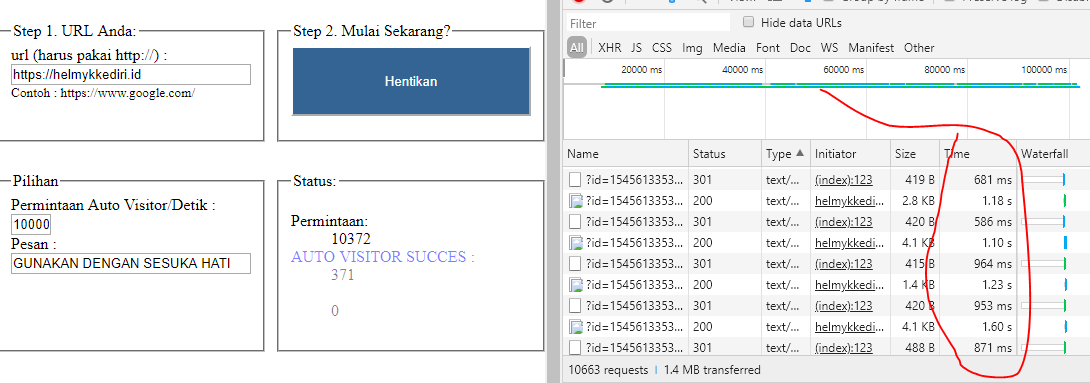
Task: Open the (index):123 initiator link in the 681 ms row
Action: click(x=843, y=180)
